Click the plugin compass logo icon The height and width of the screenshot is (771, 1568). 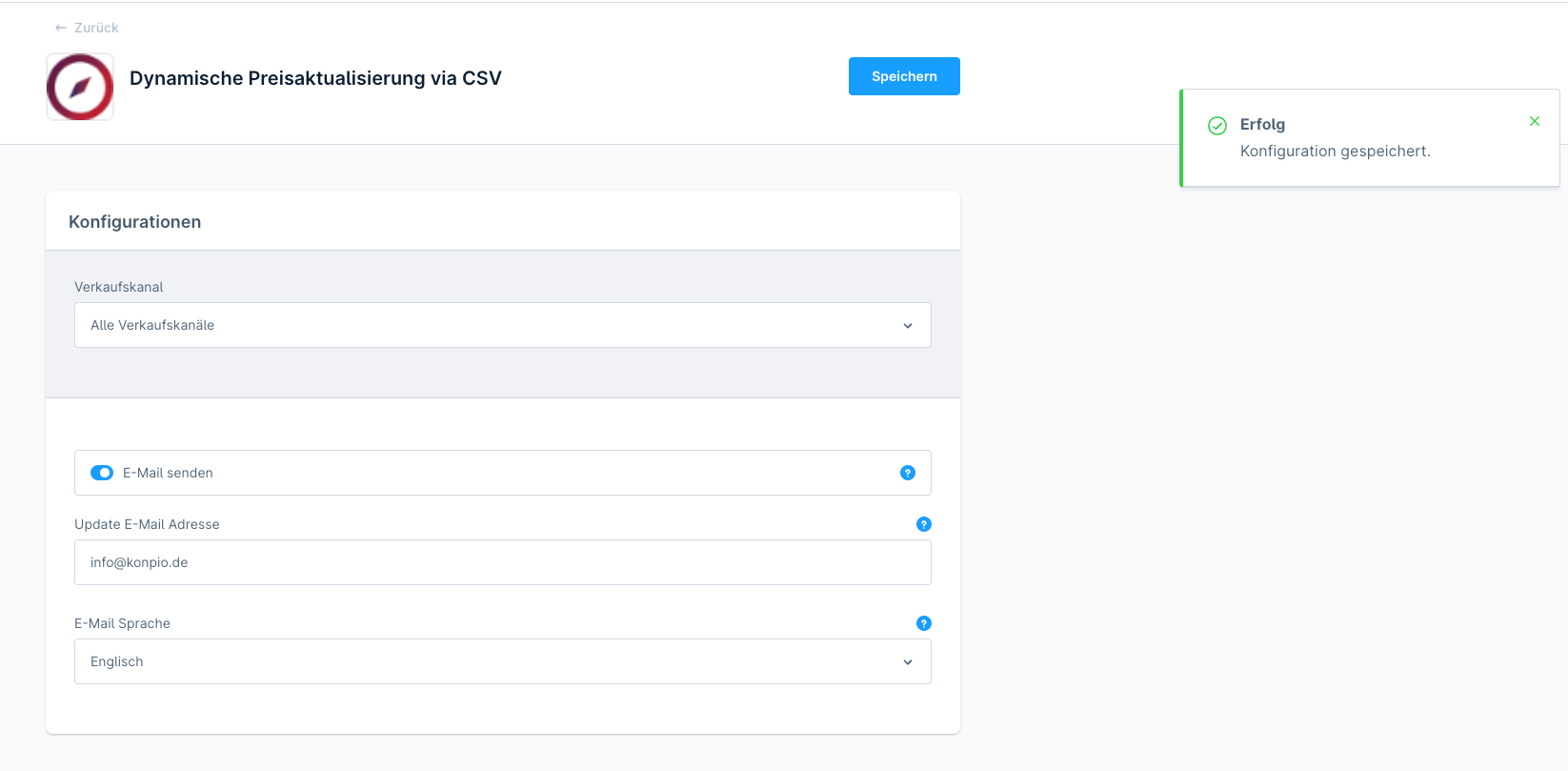(x=80, y=87)
